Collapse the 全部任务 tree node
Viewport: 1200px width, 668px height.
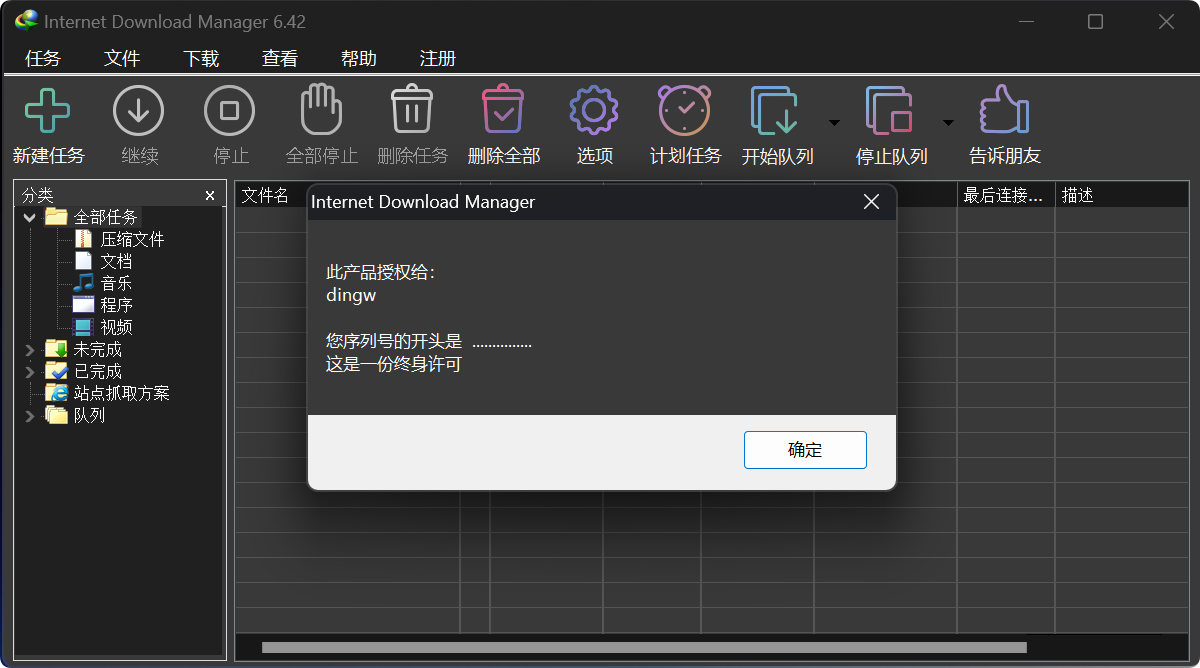coord(29,217)
